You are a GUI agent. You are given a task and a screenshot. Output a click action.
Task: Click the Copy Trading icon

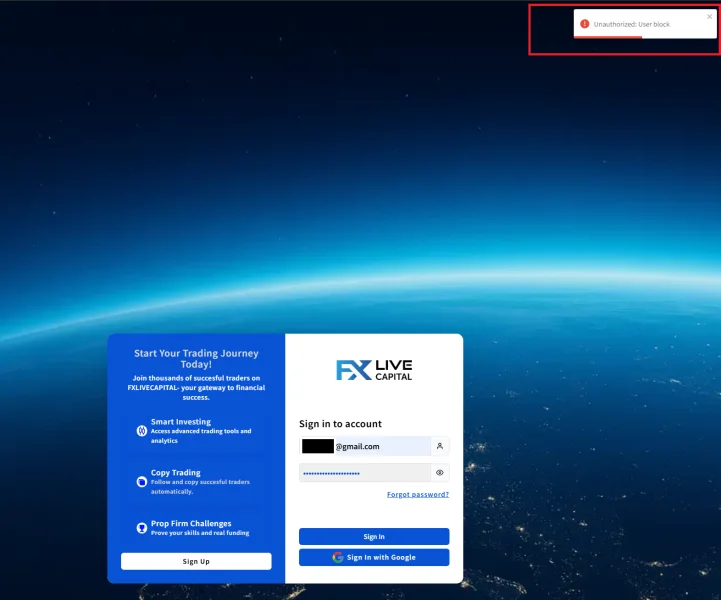point(142,482)
